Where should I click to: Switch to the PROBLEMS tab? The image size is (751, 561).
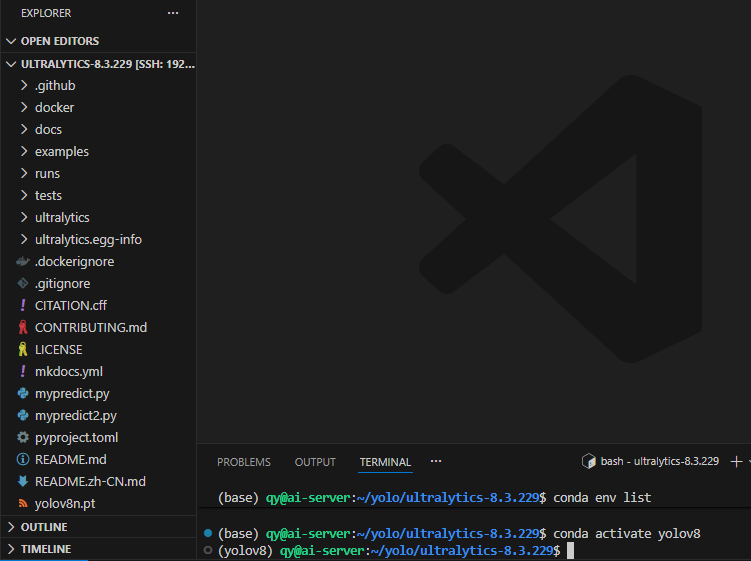[244, 462]
